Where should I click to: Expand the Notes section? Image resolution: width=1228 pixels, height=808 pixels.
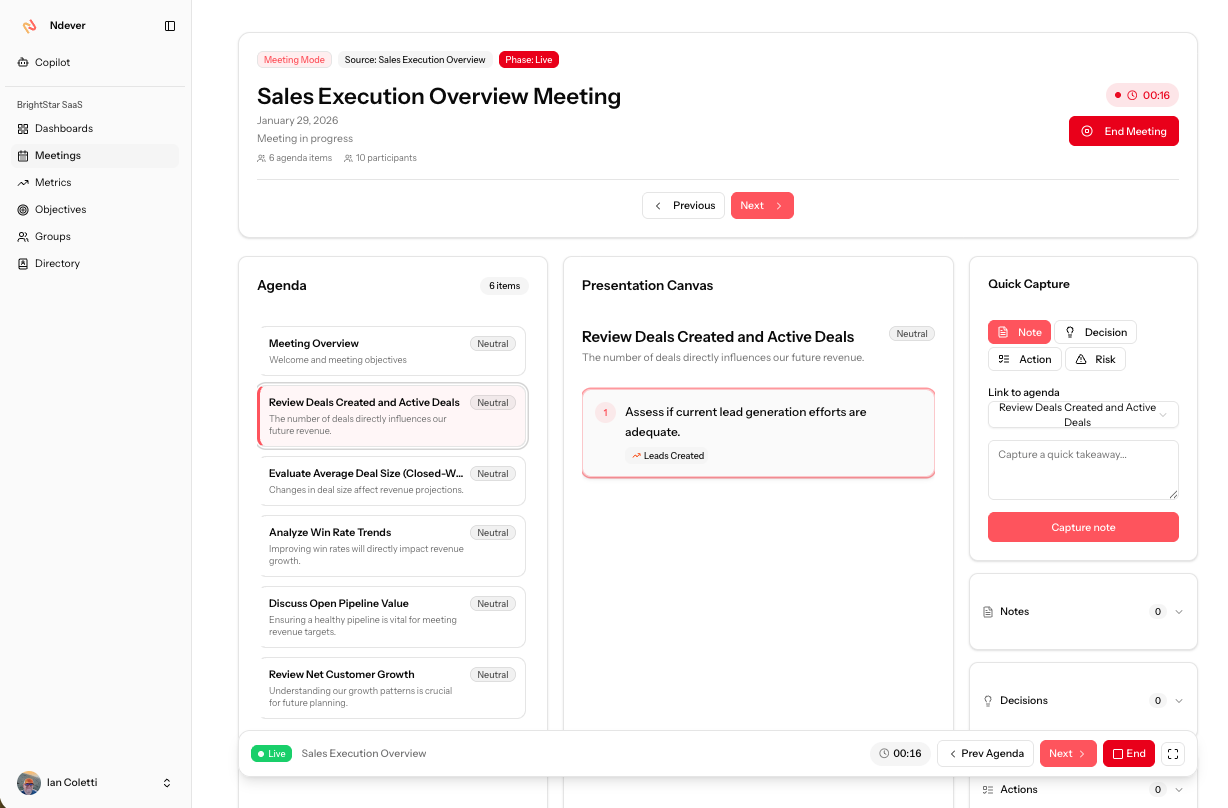[1083, 612]
